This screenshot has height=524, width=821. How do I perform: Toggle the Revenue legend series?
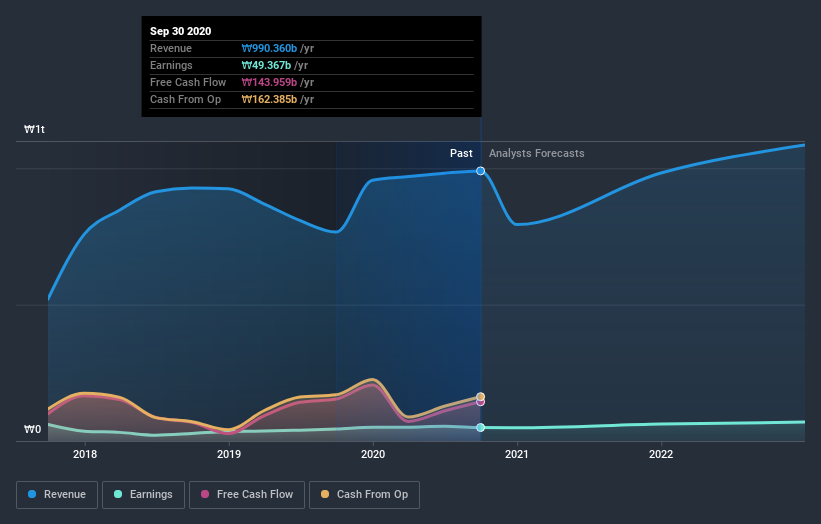[57, 495]
